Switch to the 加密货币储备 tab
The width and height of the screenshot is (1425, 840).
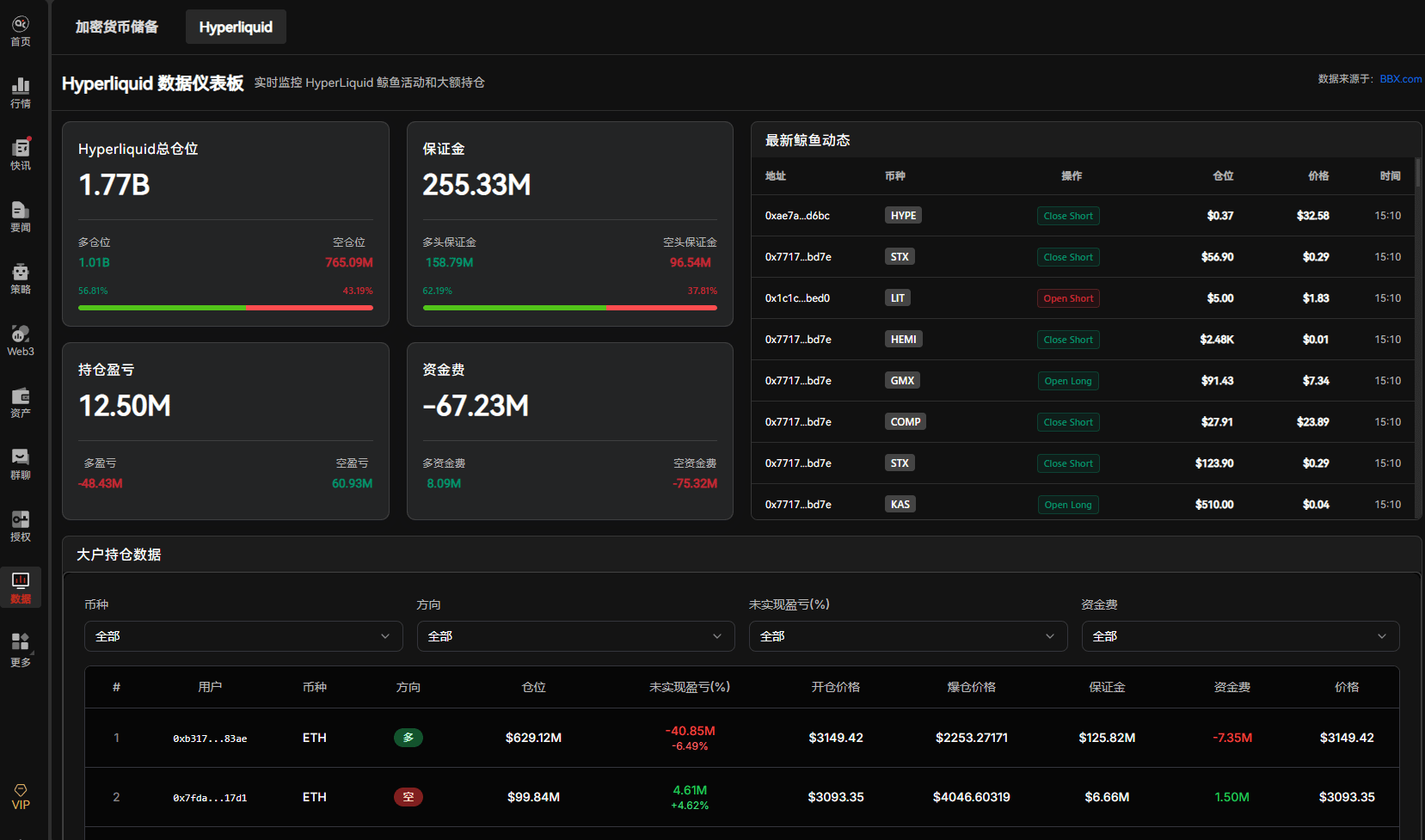(x=116, y=27)
